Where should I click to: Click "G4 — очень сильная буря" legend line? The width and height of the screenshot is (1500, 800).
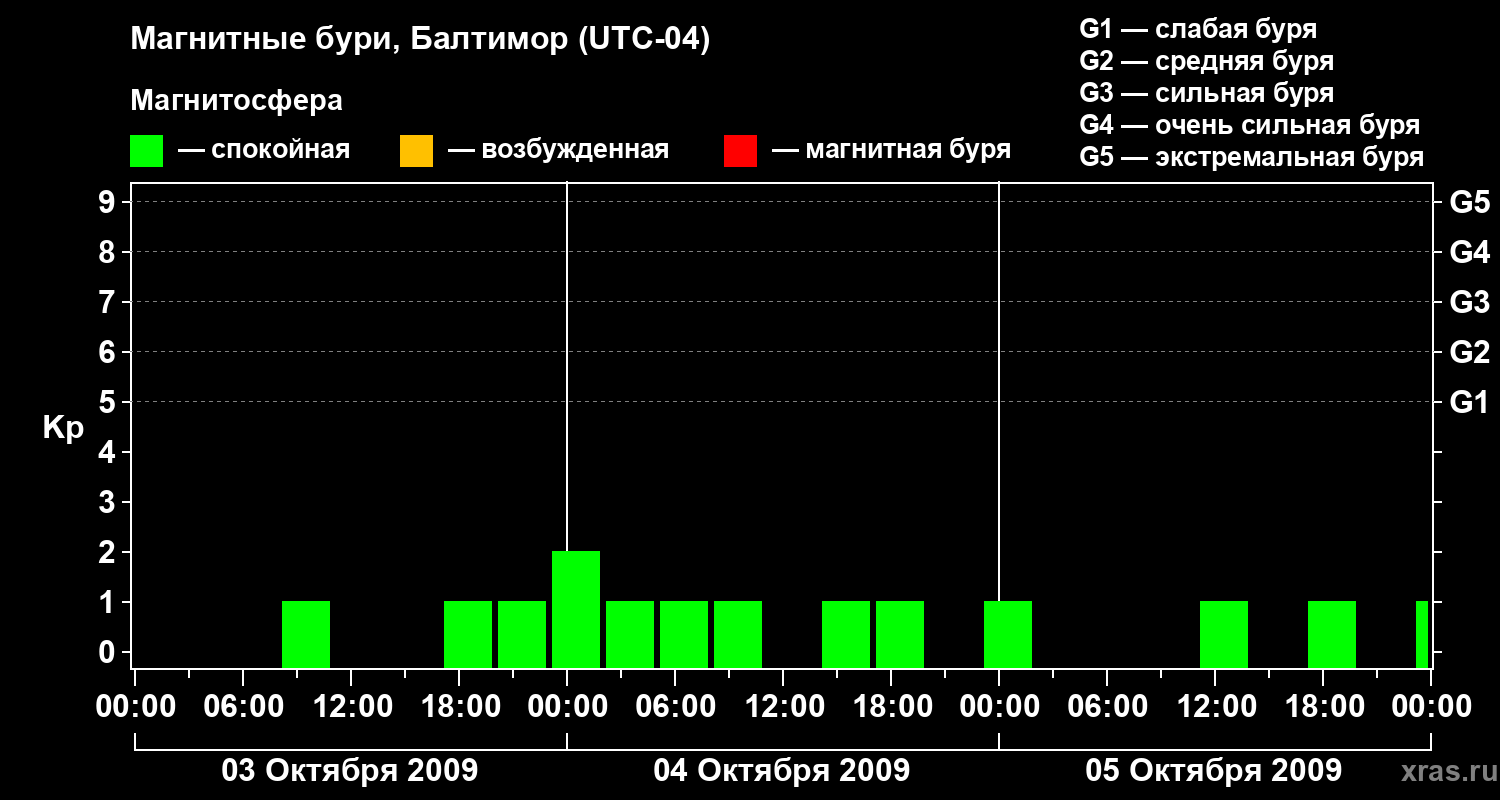coord(1250,125)
